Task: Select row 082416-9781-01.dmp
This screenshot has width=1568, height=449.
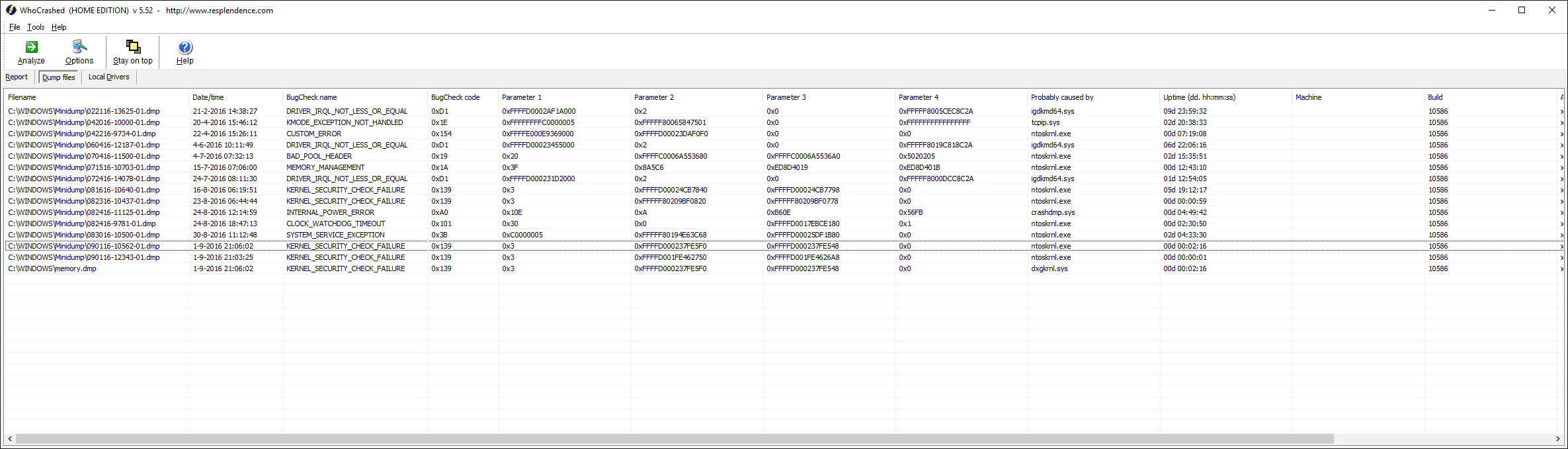Action: click(784, 224)
